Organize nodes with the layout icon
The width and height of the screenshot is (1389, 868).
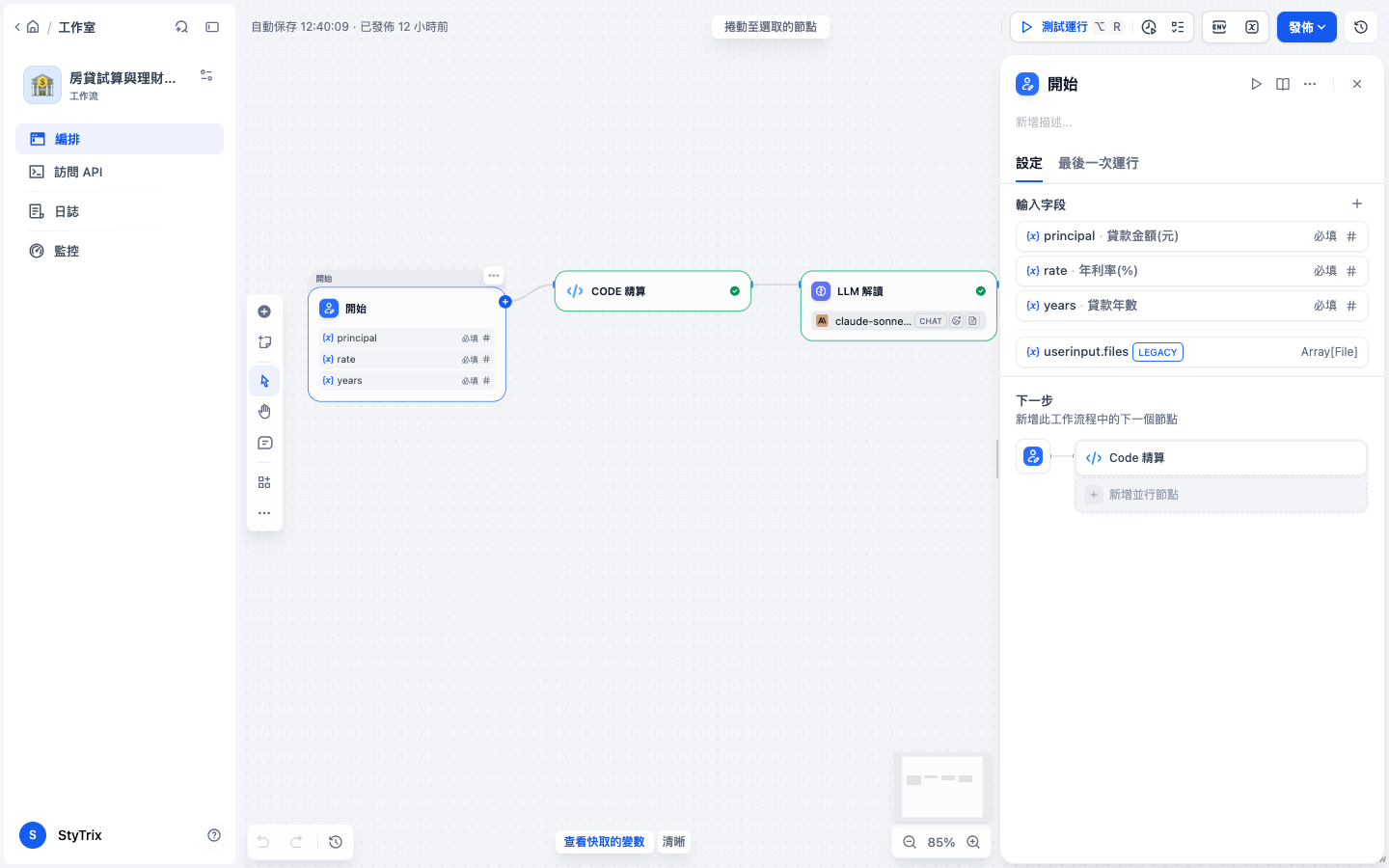[x=264, y=482]
